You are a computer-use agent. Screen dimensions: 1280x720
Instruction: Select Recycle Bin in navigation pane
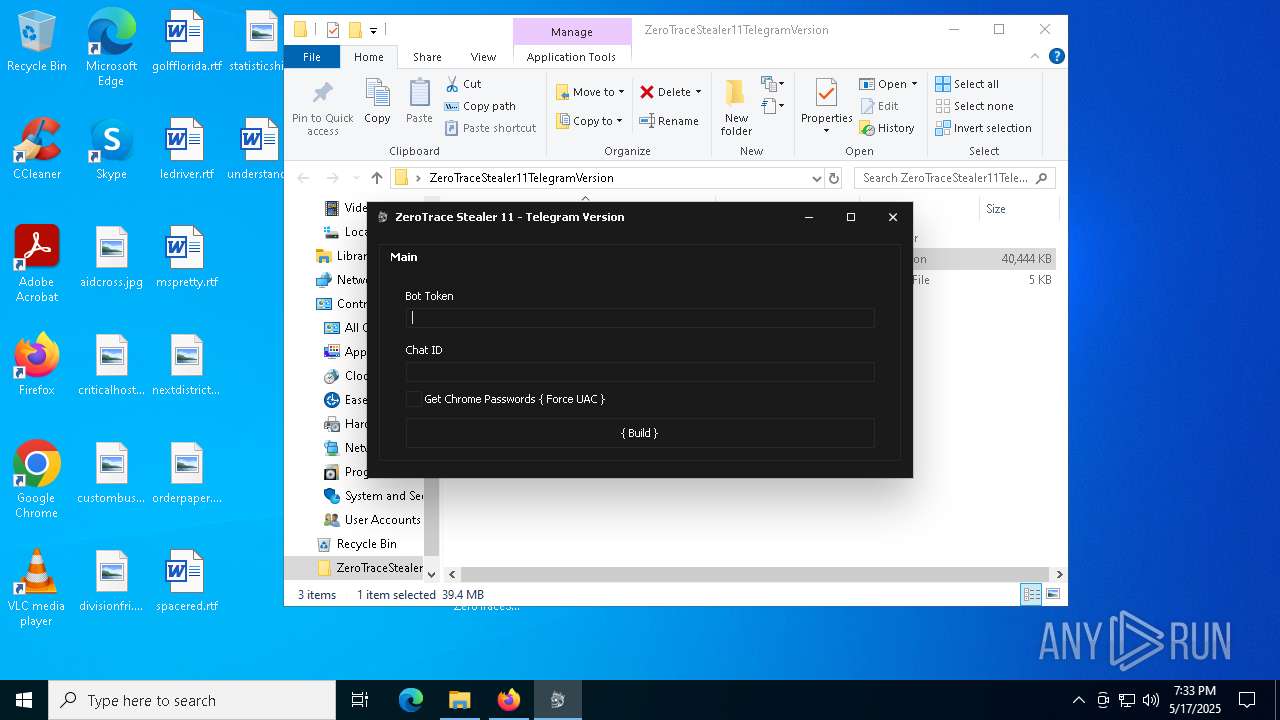(x=356, y=544)
